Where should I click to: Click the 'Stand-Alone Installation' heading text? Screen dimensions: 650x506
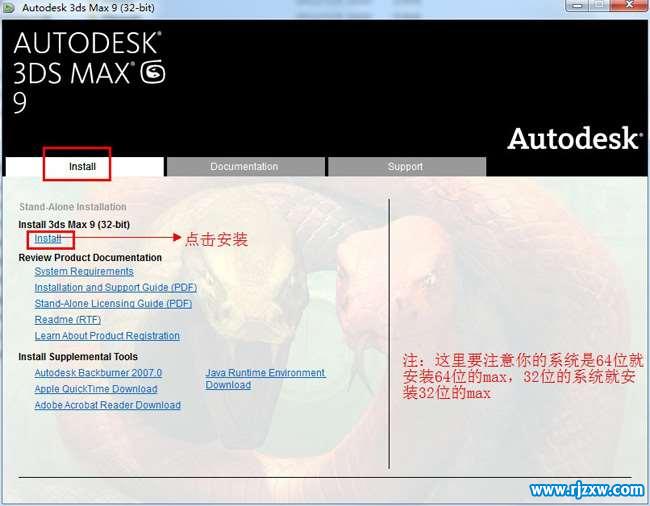point(73,207)
